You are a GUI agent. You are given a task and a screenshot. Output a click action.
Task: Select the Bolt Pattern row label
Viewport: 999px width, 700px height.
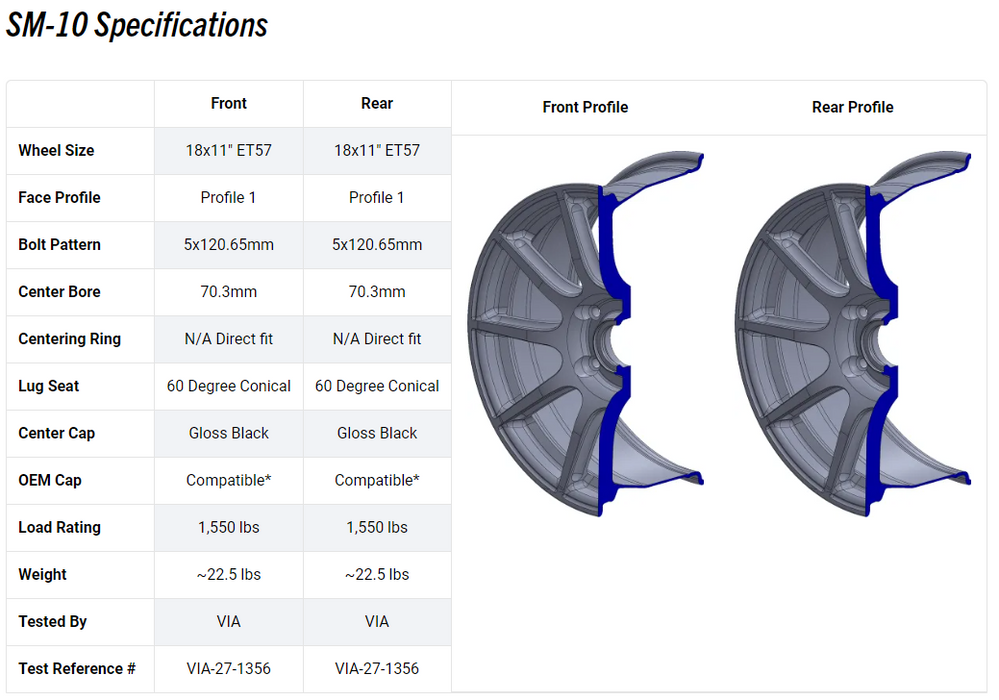pyautogui.click(x=59, y=244)
